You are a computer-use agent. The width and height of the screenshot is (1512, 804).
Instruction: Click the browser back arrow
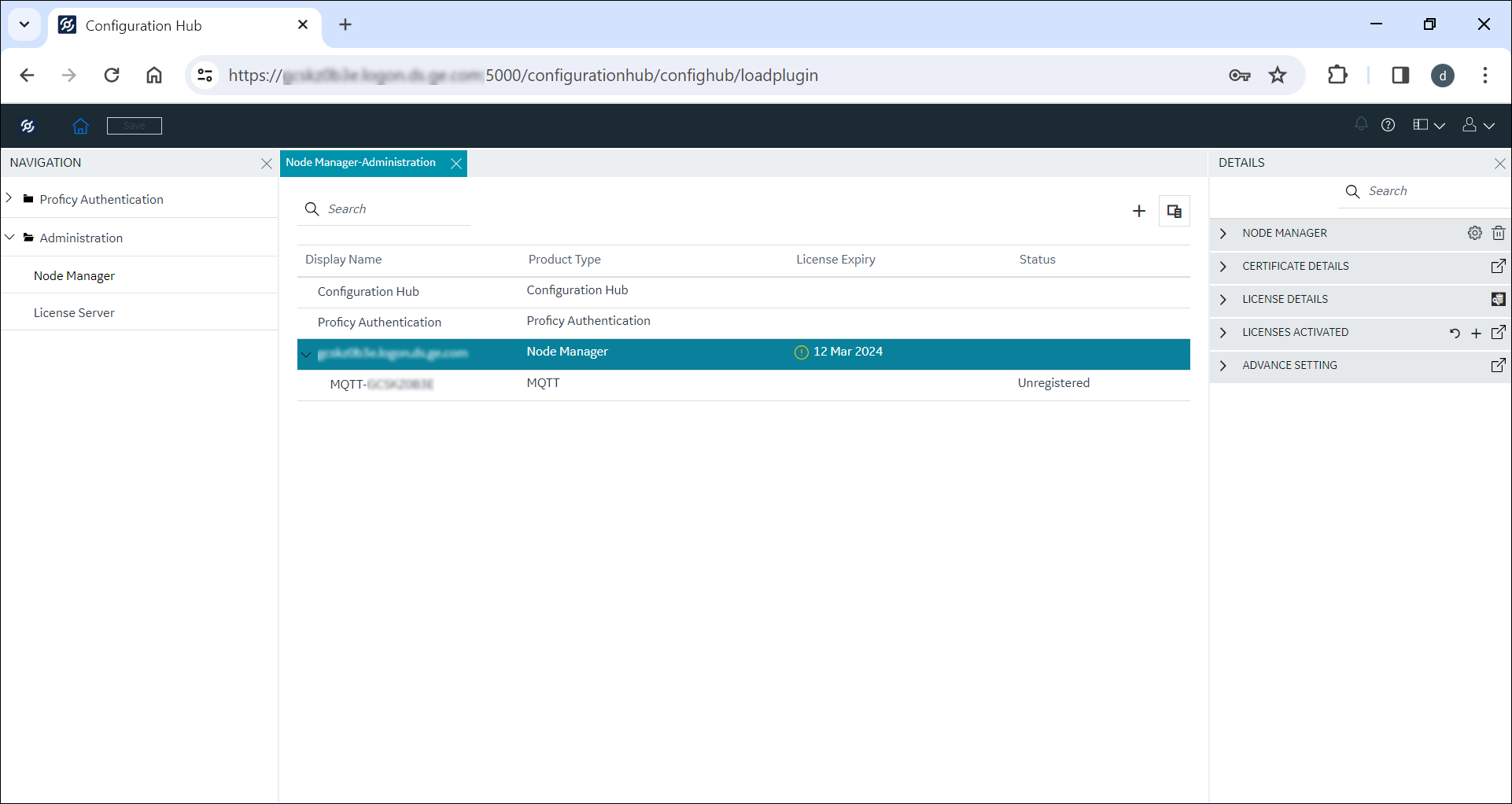[x=27, y=76]
